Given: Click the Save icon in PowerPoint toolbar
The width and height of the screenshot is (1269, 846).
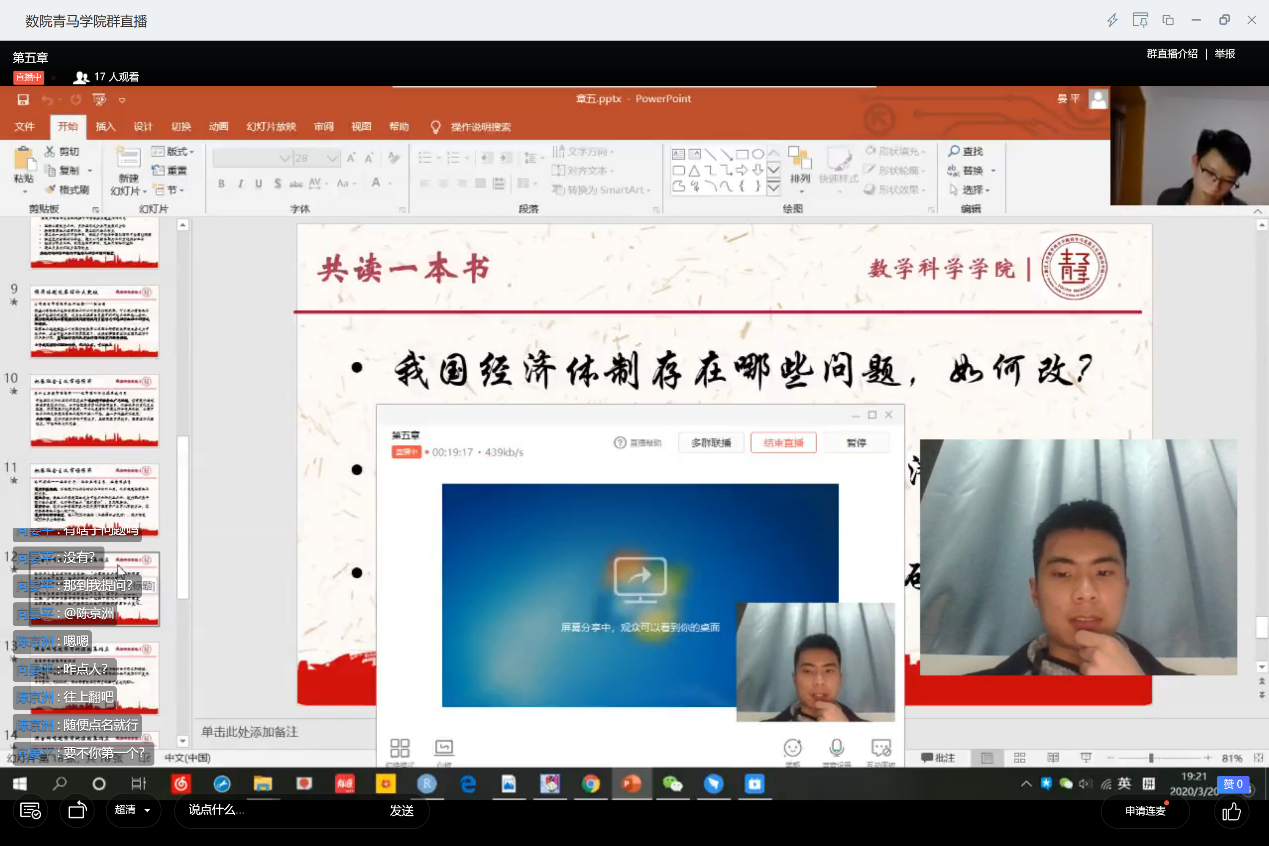Looking at the screenshot, I should [x=23, y=100].
